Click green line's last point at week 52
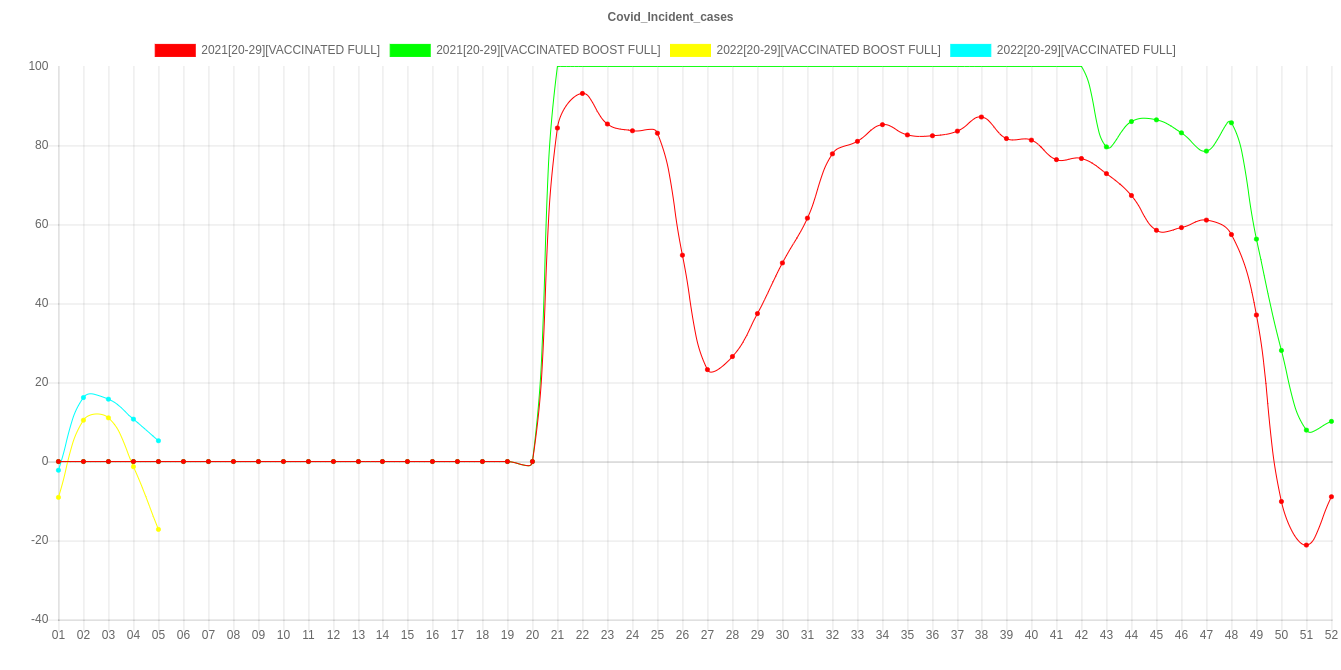The width and height of the screenshot is (1341, 670). [1331, 421]
